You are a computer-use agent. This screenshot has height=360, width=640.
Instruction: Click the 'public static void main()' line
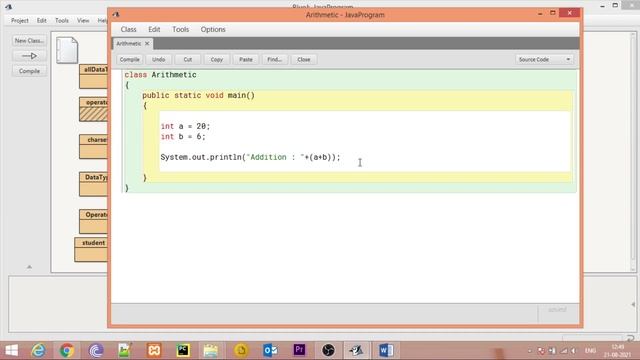(x=198, y=96)
